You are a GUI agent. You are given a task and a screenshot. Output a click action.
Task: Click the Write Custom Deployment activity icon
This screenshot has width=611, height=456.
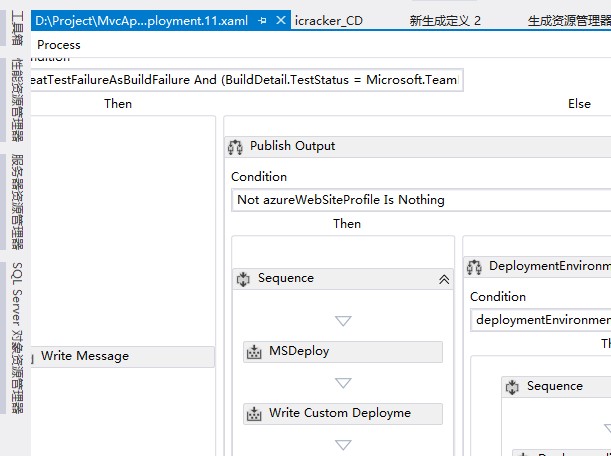[x=254, y=414]
